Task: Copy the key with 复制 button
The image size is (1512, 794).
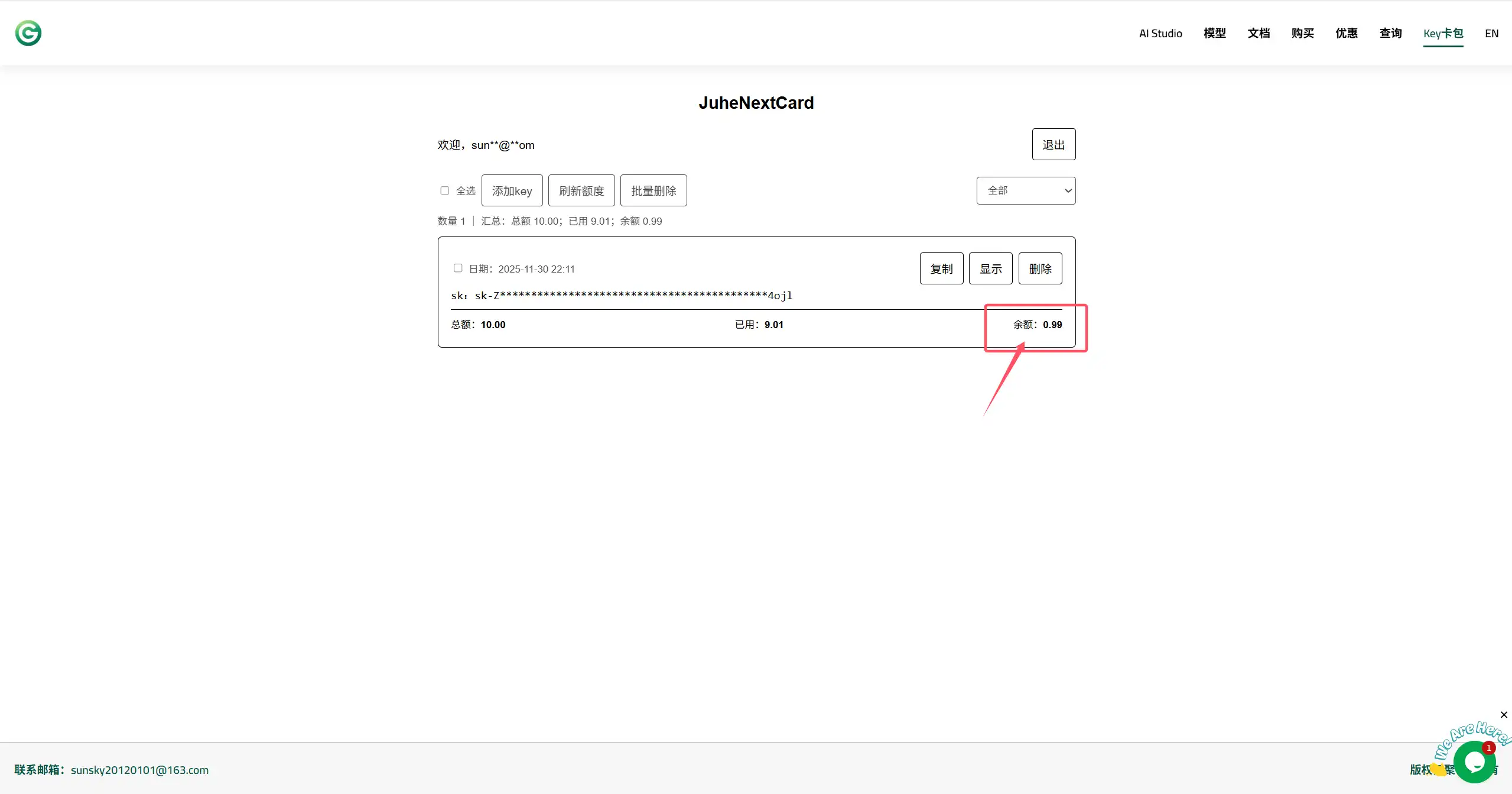Action: tap(941, 268)
